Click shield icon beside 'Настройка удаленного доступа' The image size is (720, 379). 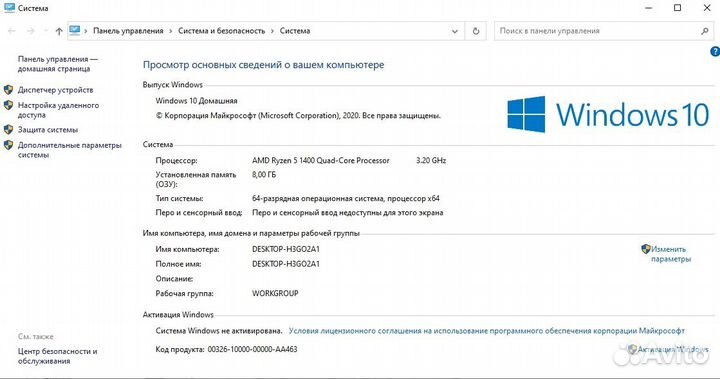[x=8, y=105]
